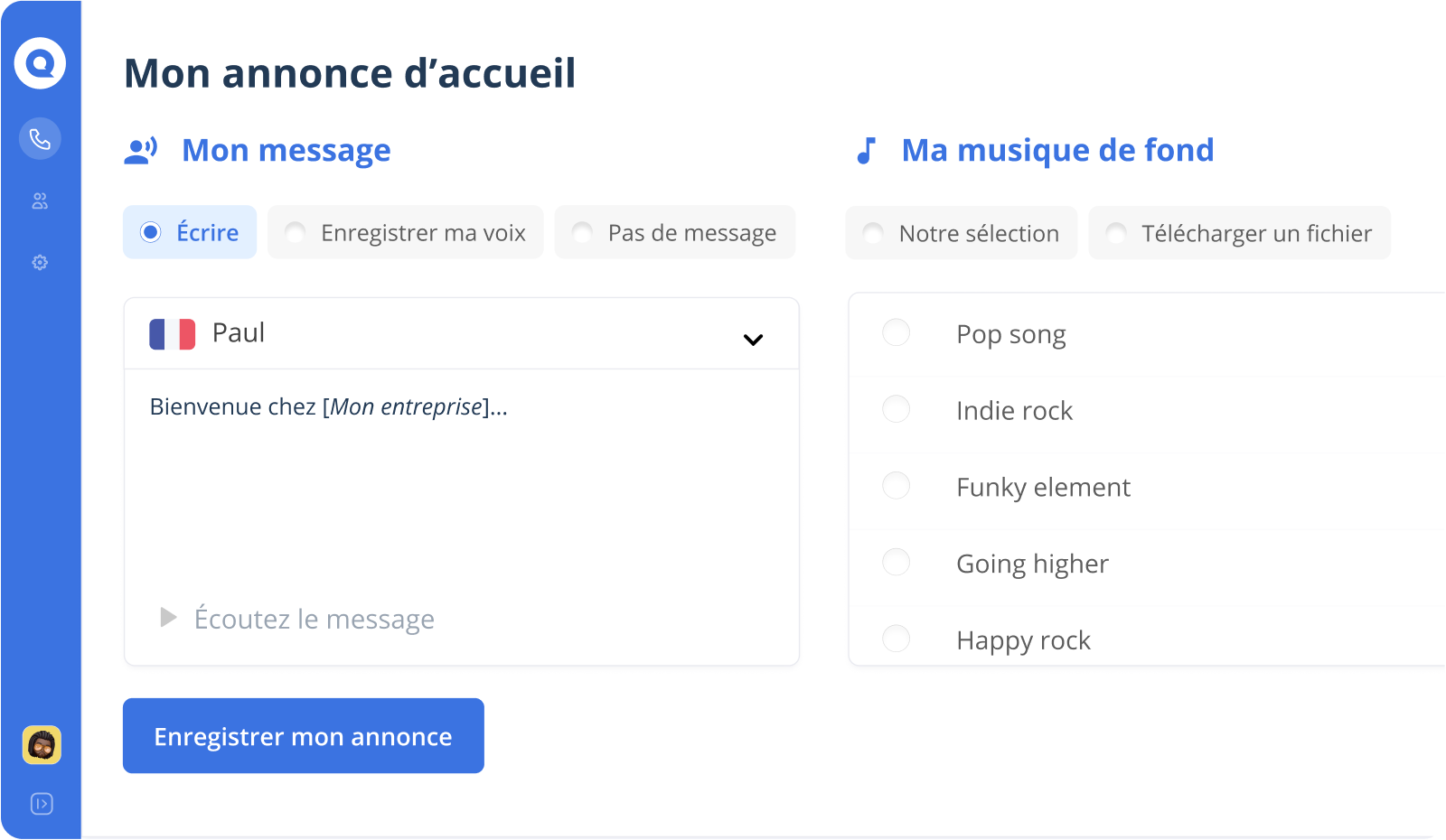Open the phone calls sidebar icon
Image resolution: width=1446 pixels, height=840 pixels.
[x=40, y=139]
